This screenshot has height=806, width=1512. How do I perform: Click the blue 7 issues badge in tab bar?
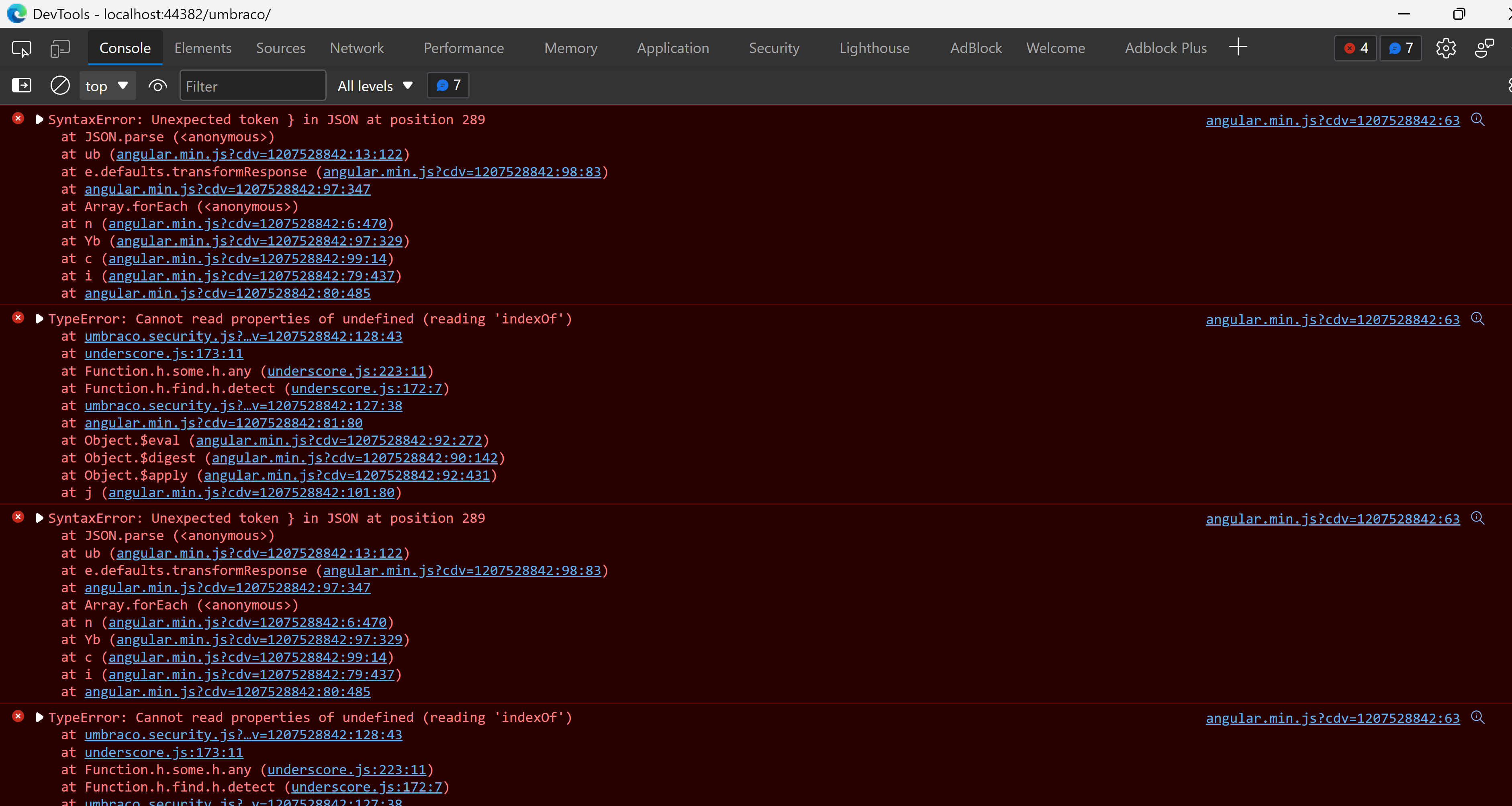(1401, 48)
